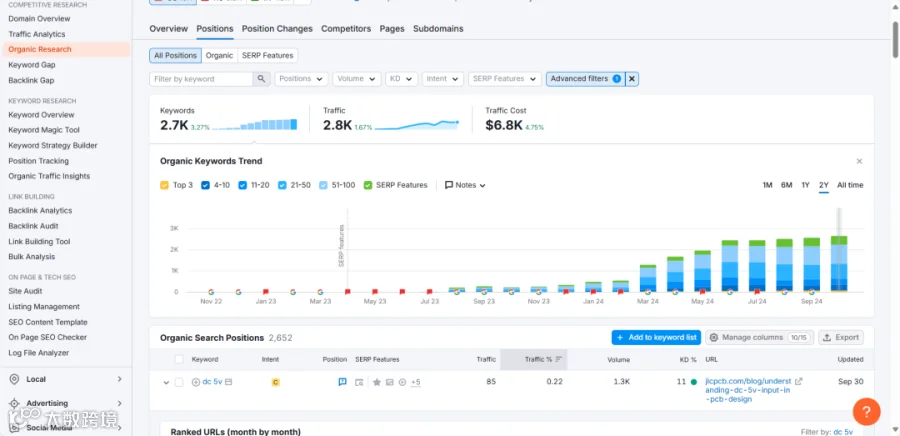
Task: Clear Advanced filters with the X icon
Action: pos(632,79)
